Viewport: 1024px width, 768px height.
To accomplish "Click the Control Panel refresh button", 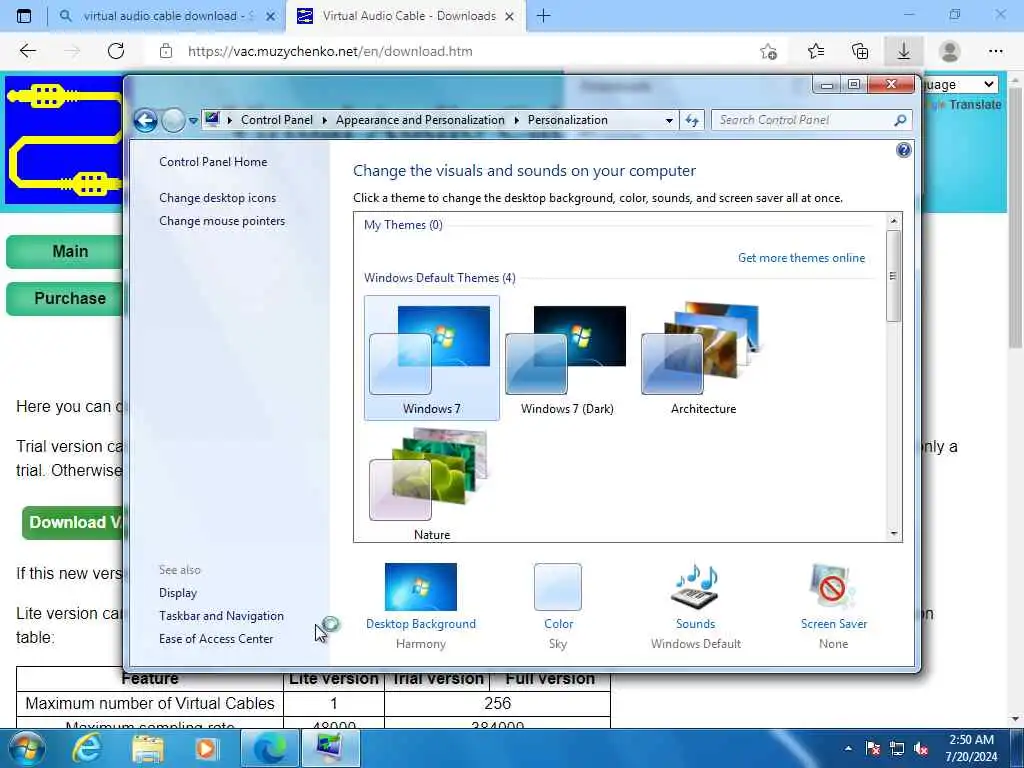I will point(692,120).
